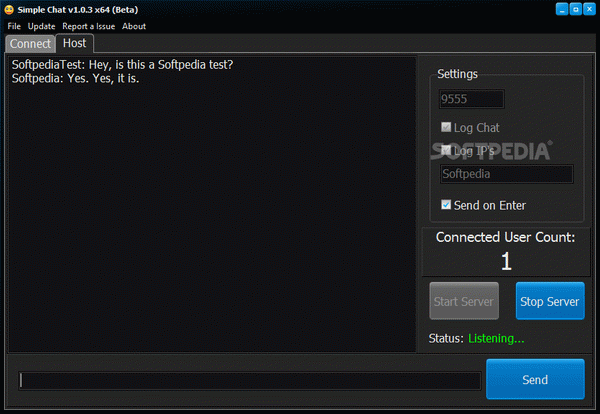Maximize the Simple Chat window
This screenshot has width=600, height=414.
click(x=576, y=9)
